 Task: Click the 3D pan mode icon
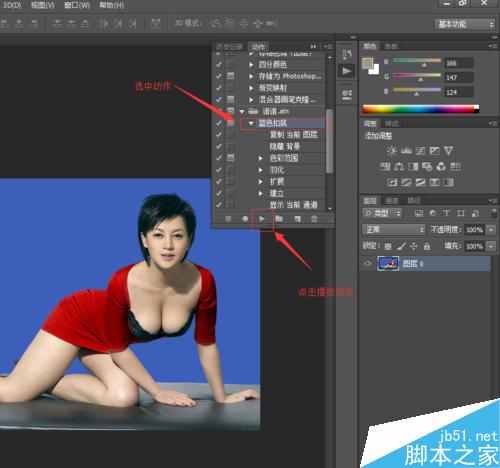click(244, 24)
